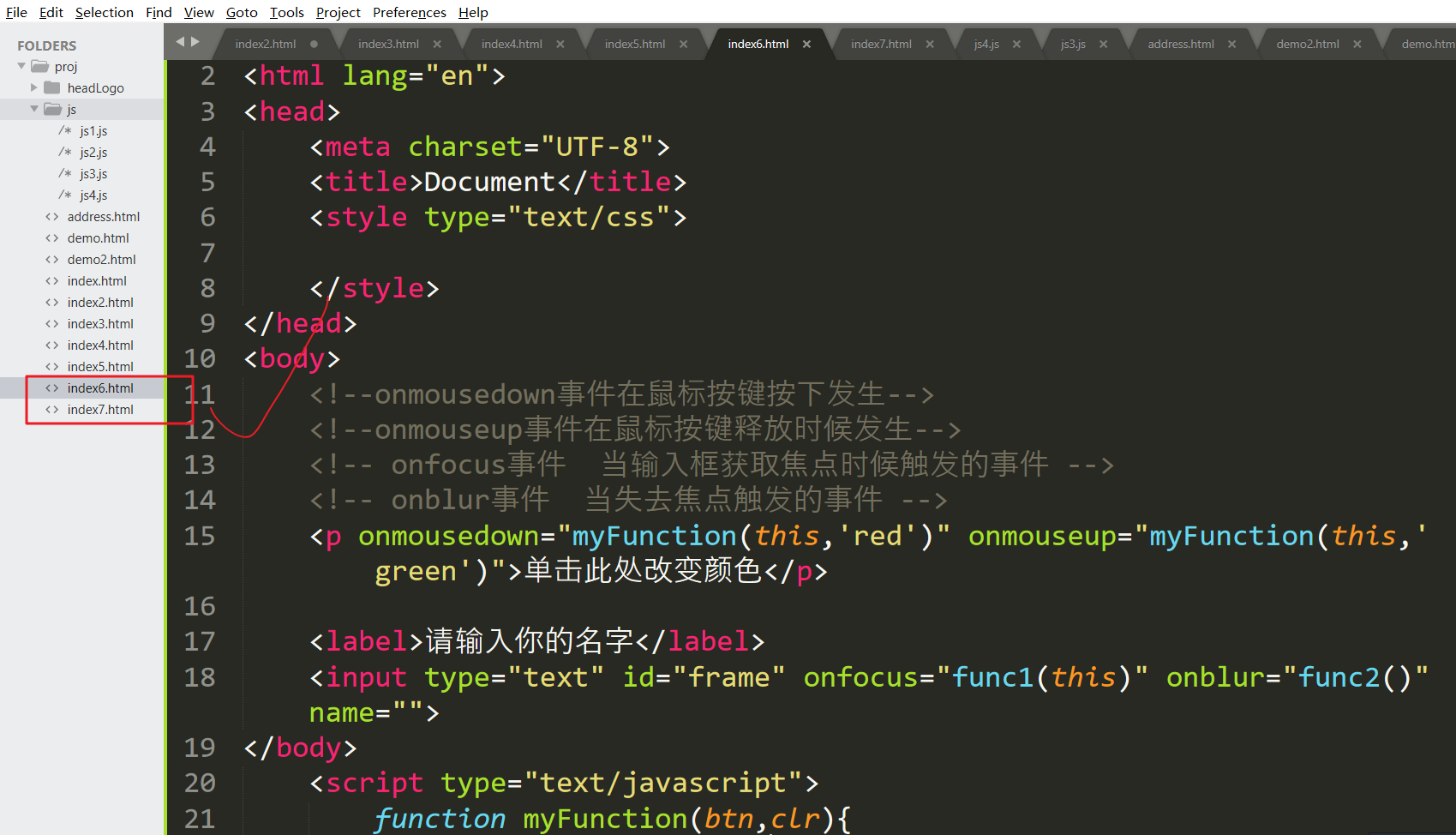Open the Preferences menu

click(410, 12)
